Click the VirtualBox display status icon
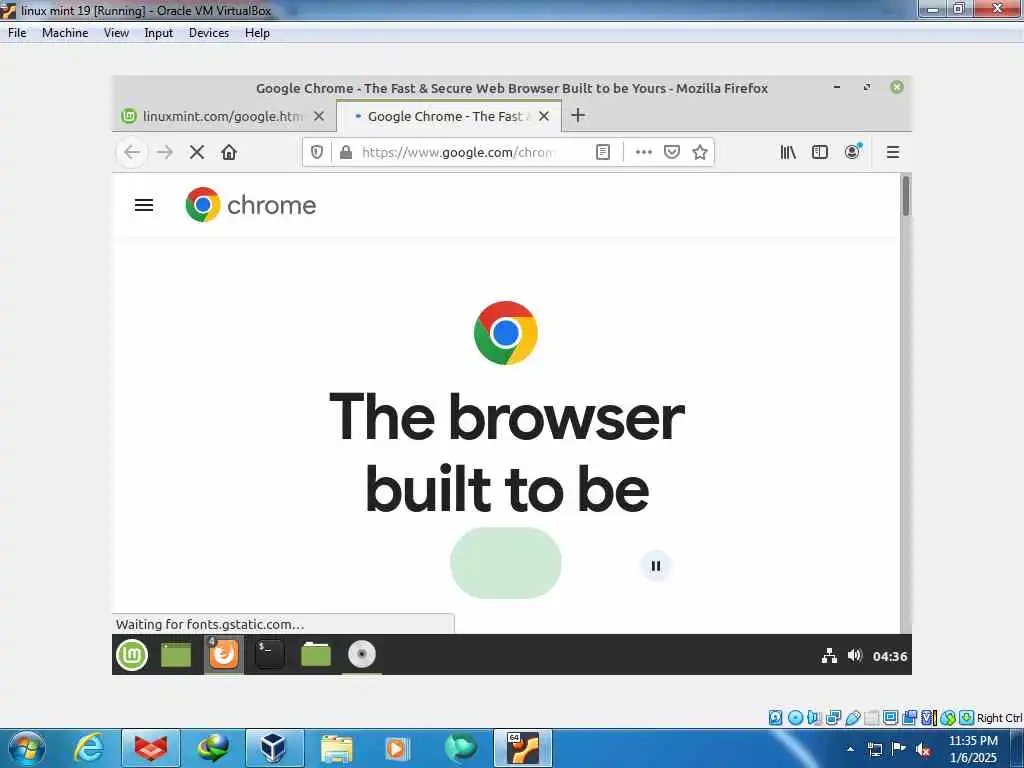The image size is (1024, 768). (x=890, y=718)
